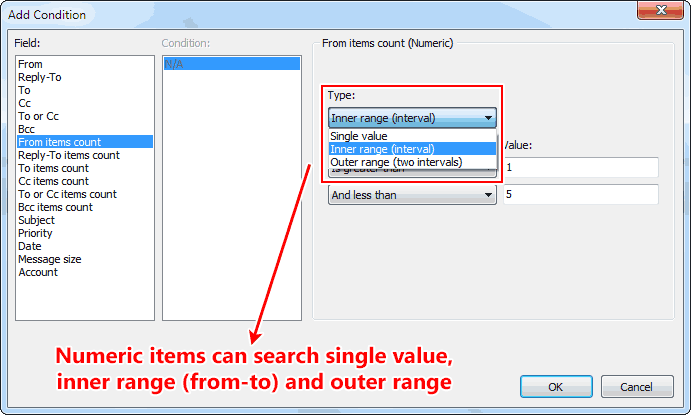Image resolution: width=691 pixels, height=415 pixels.
Task: Confirm with the OK button
Action: pos(556,387)
